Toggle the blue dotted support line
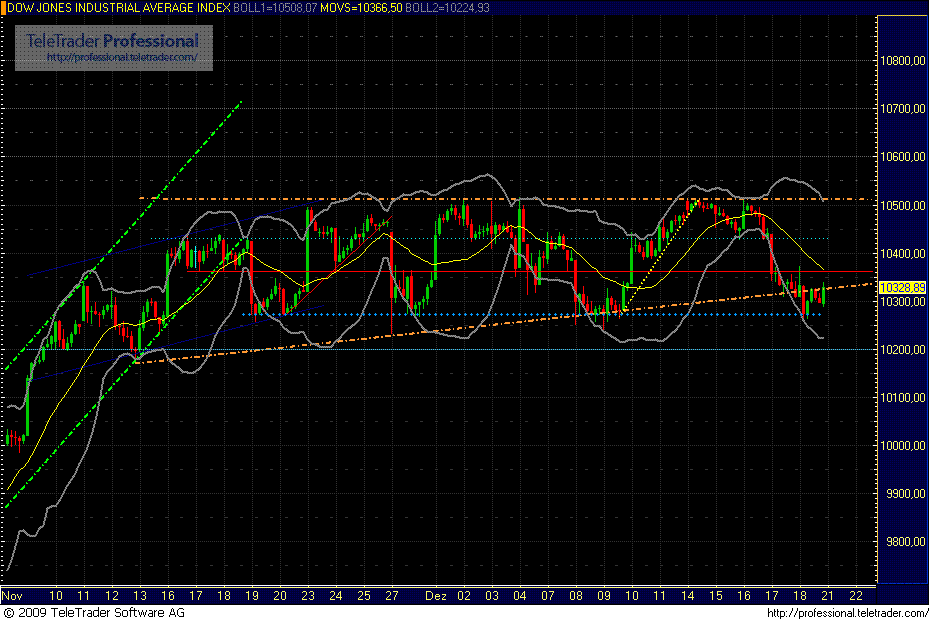The width and height of the screenshot is (929, 622). point(450,312)
